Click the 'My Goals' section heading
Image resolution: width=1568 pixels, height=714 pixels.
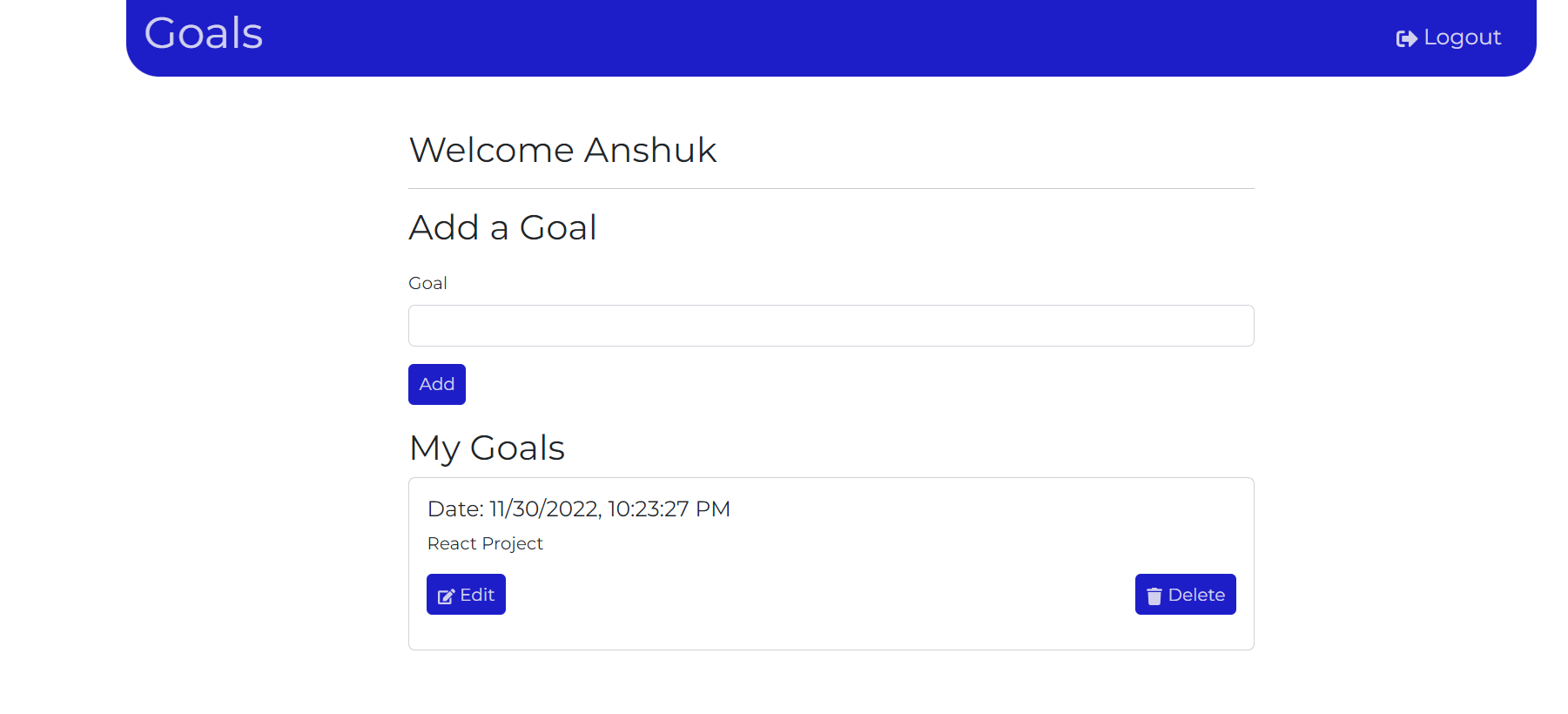tap(487, 448)
